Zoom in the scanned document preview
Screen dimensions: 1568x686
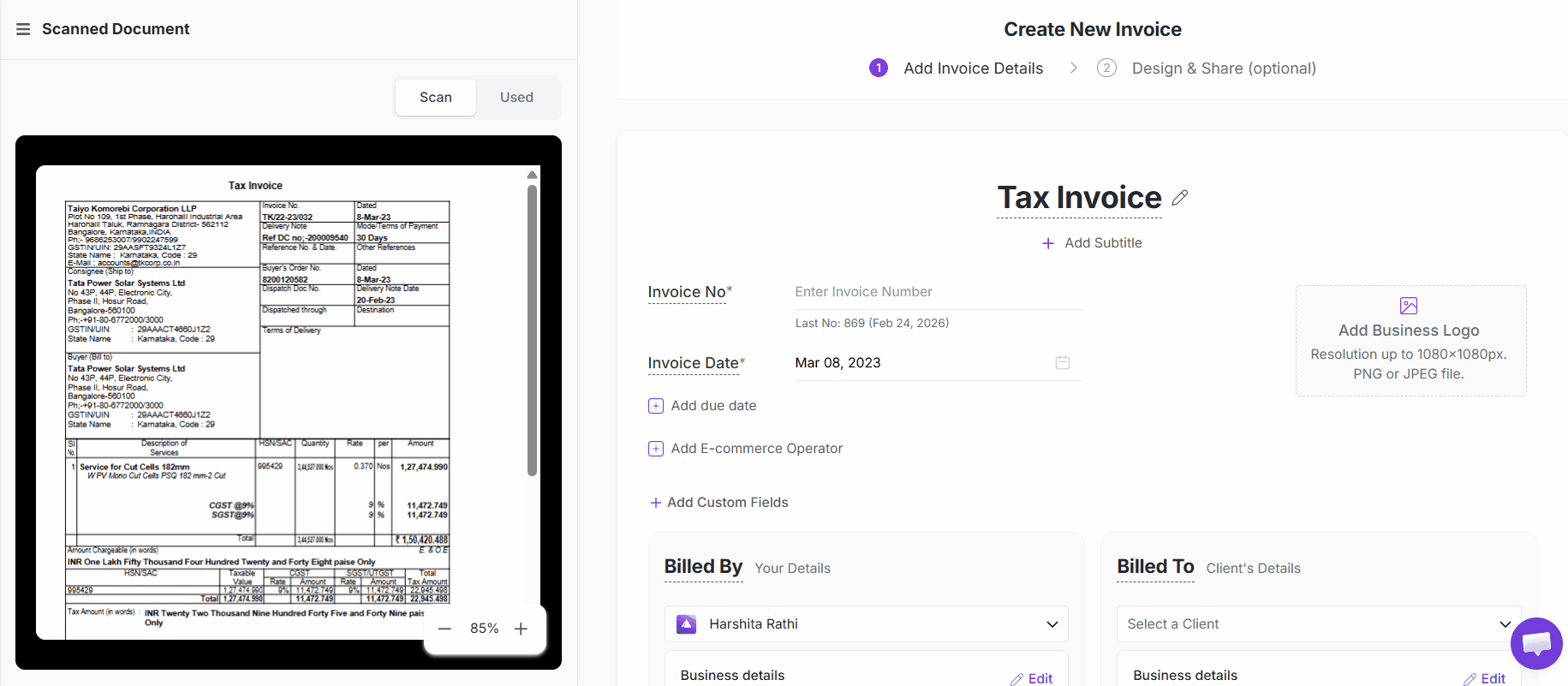click(x=521, y=629)
